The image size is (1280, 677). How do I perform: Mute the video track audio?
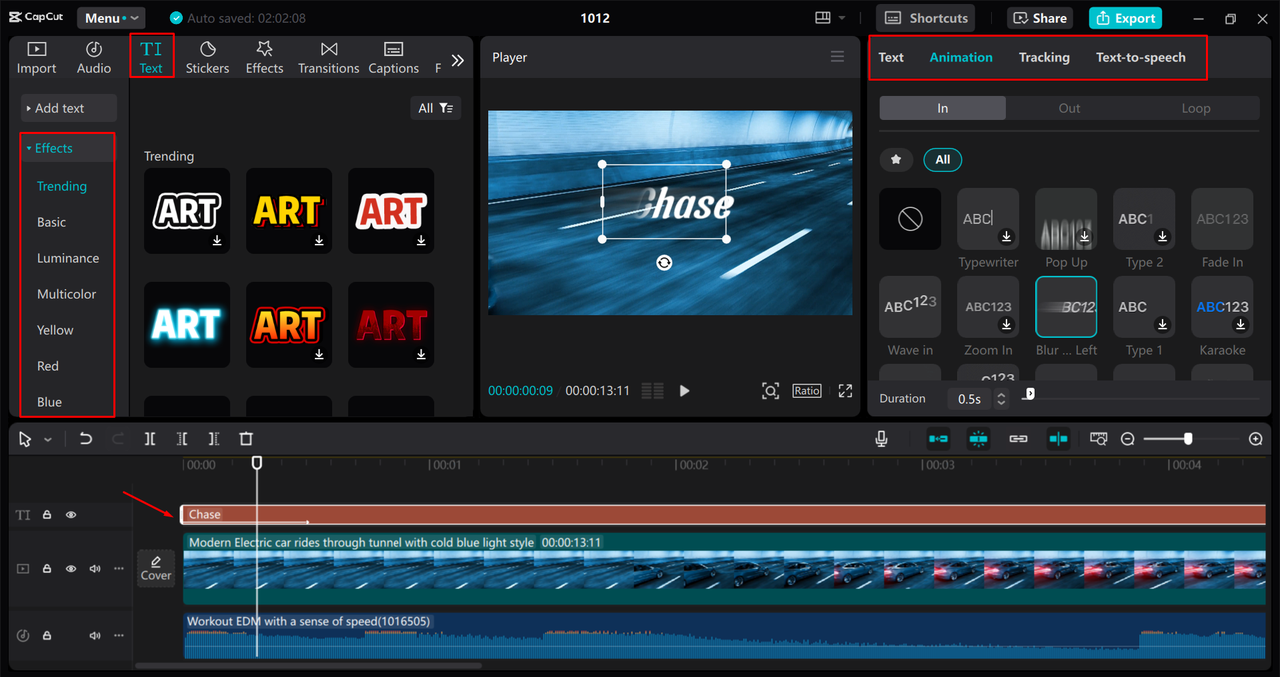pyautogui.click(x=95, y=569)
